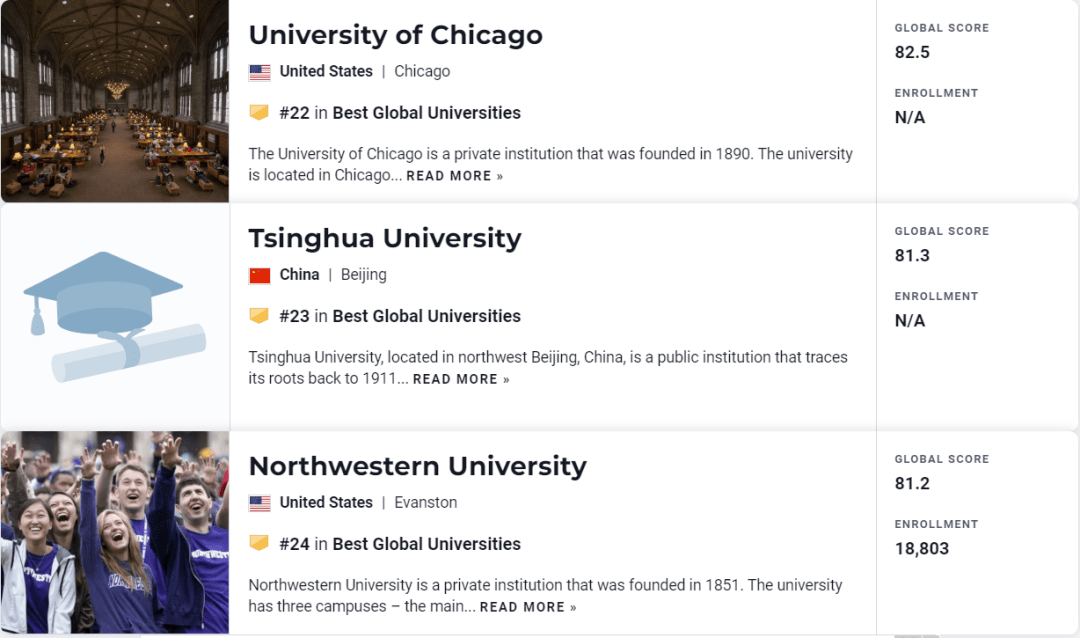Screen dimensions: 1080x638
Task: Click READ MORE under Northwestern's description
Action: (x=521, y=606)
